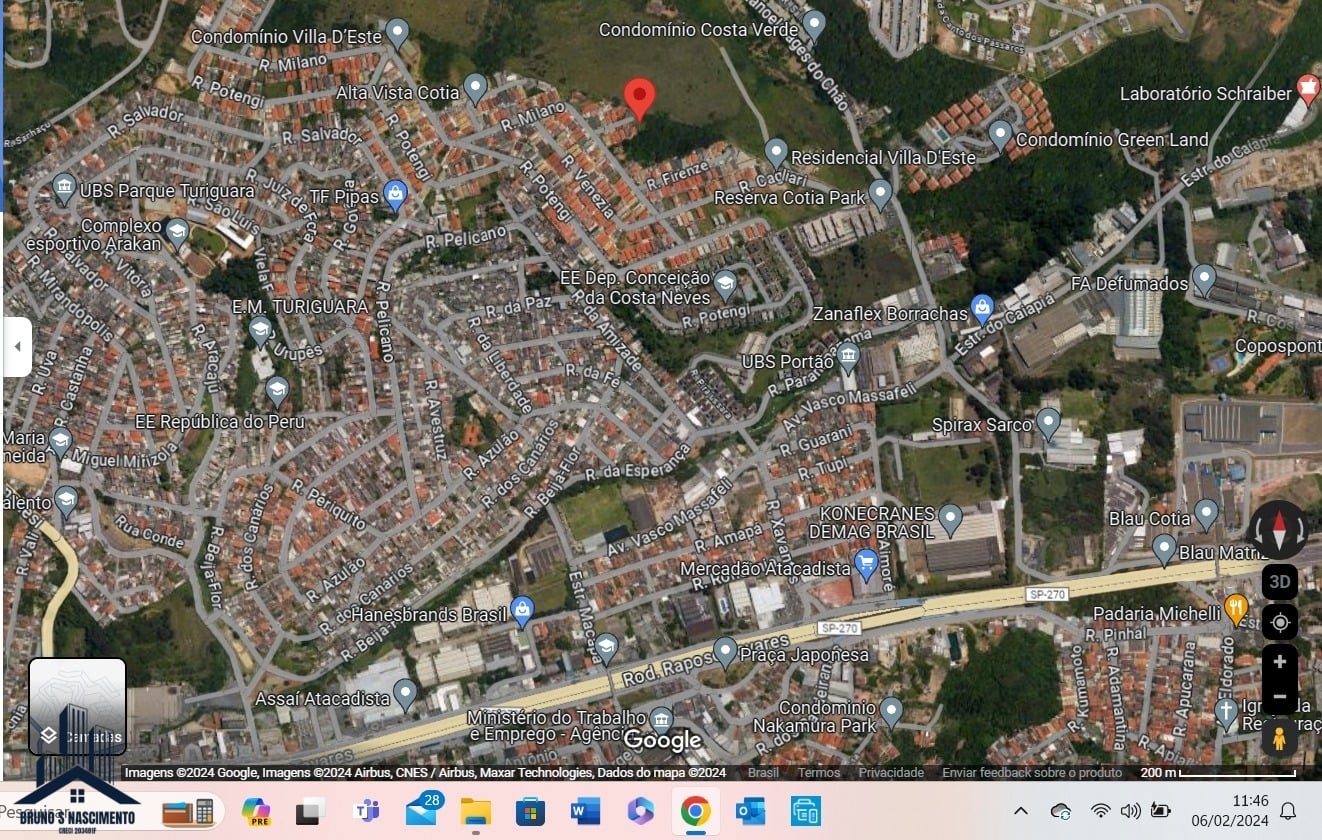The image size is (1322, 840).
Task: Click Zanaflex Borrachas shopping pin
Action: click(x=982, y=309)
